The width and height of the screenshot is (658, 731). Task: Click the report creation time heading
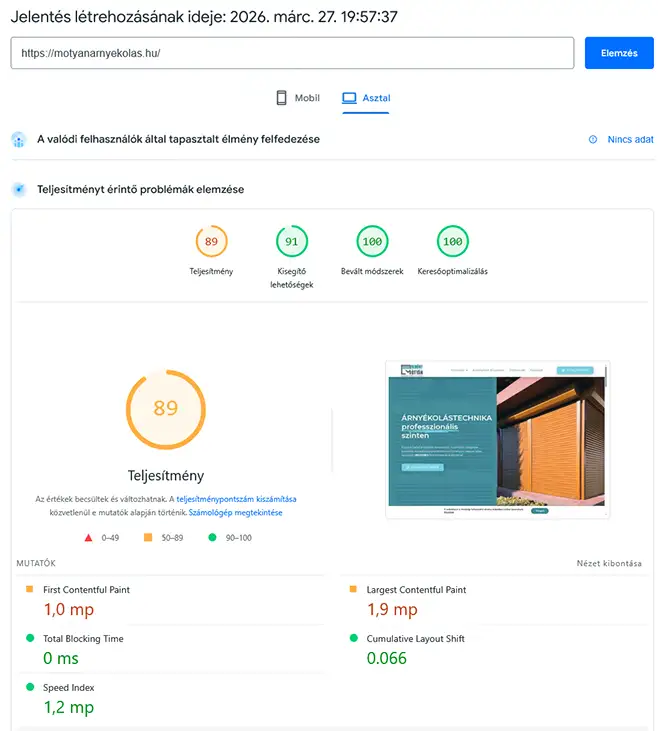tap(204, 17)
